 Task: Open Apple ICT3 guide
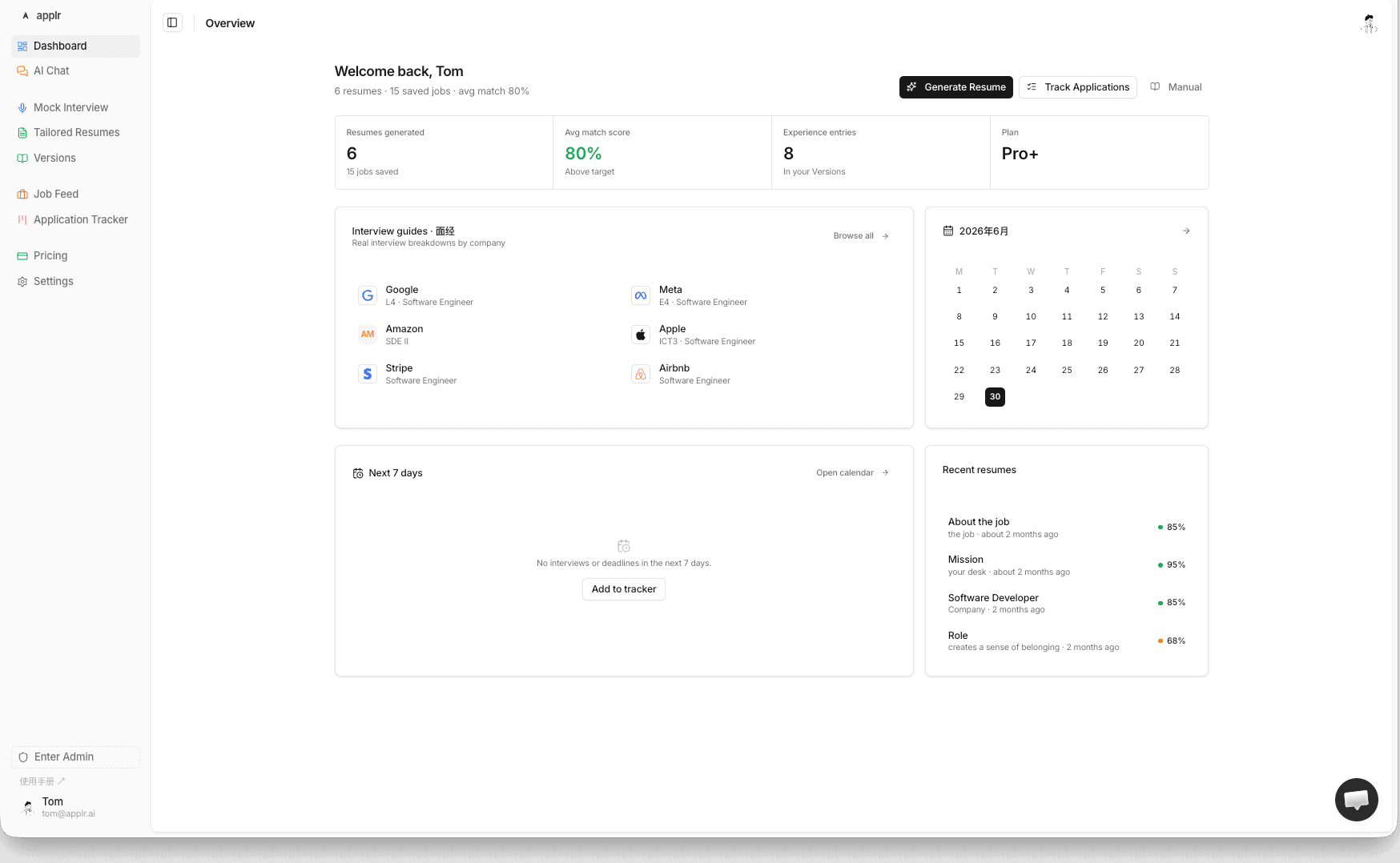coord(761,335)
